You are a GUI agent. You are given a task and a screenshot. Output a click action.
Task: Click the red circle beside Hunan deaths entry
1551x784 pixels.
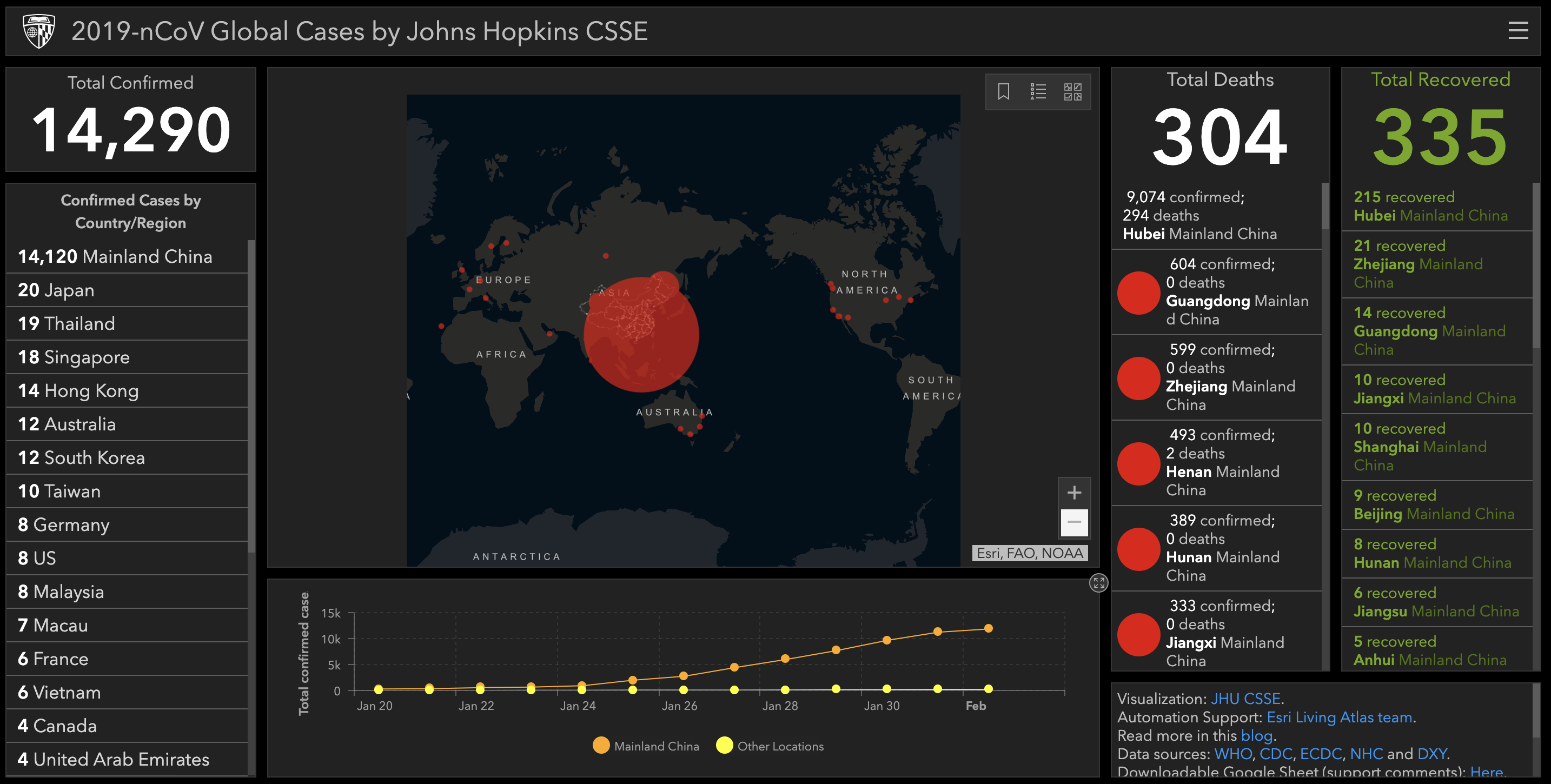pos(1138,549)
